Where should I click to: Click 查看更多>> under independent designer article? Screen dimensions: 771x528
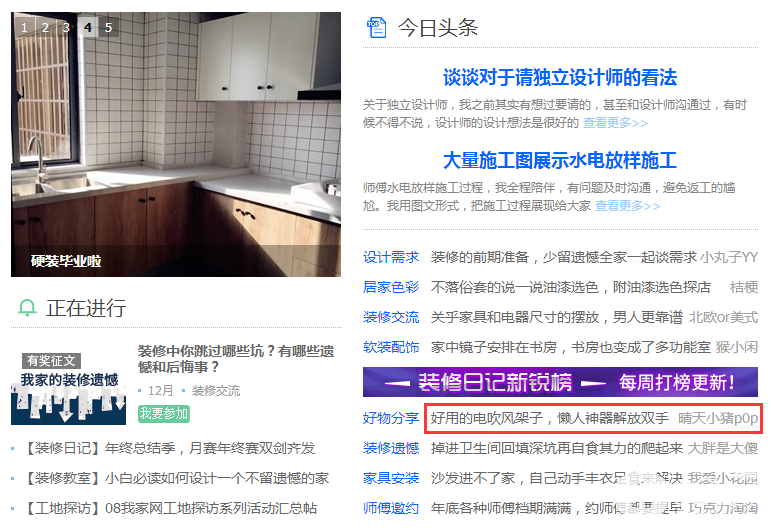tap(616, 123)
